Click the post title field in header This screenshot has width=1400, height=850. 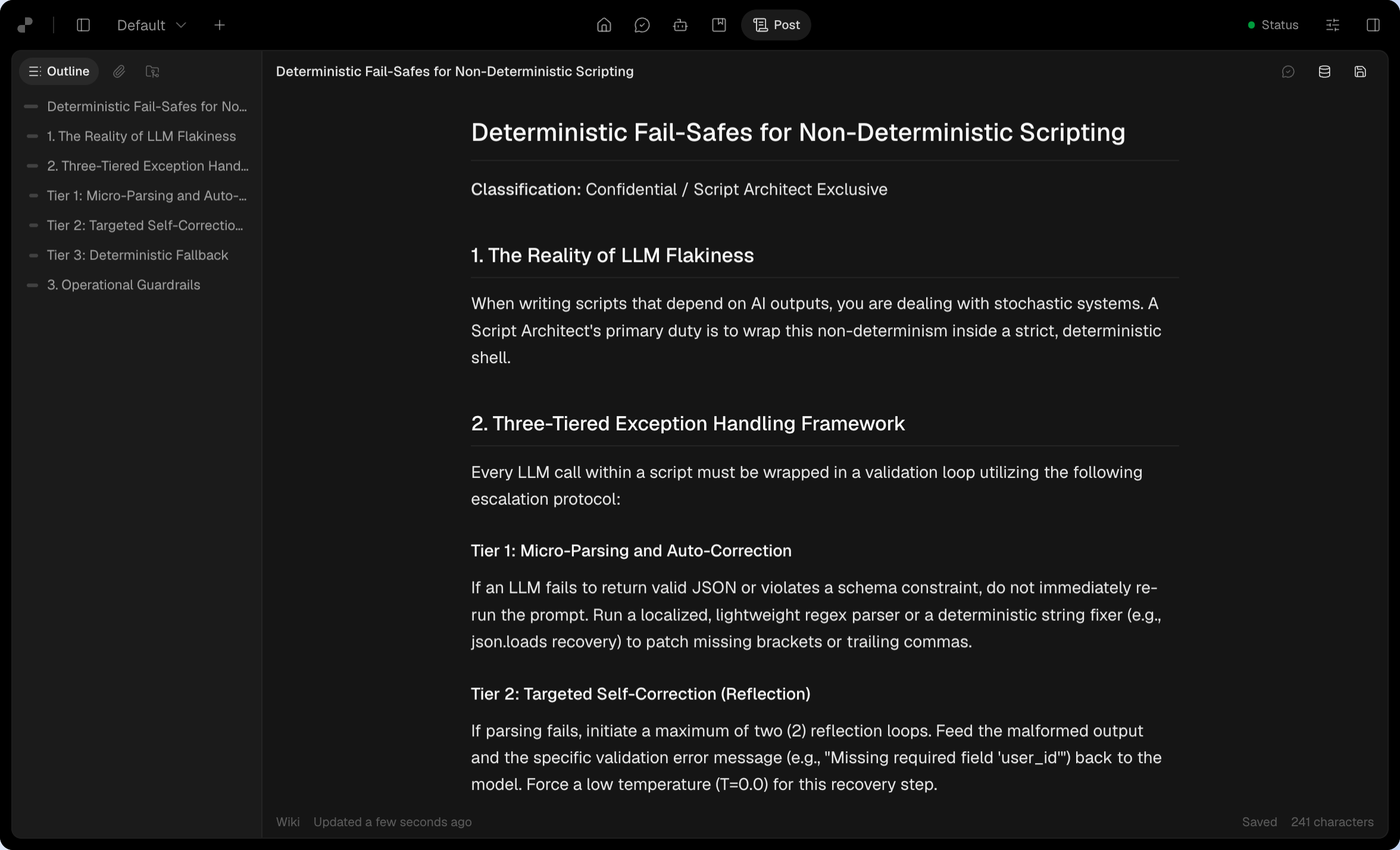pyautogui.click(x=455, y=71)
